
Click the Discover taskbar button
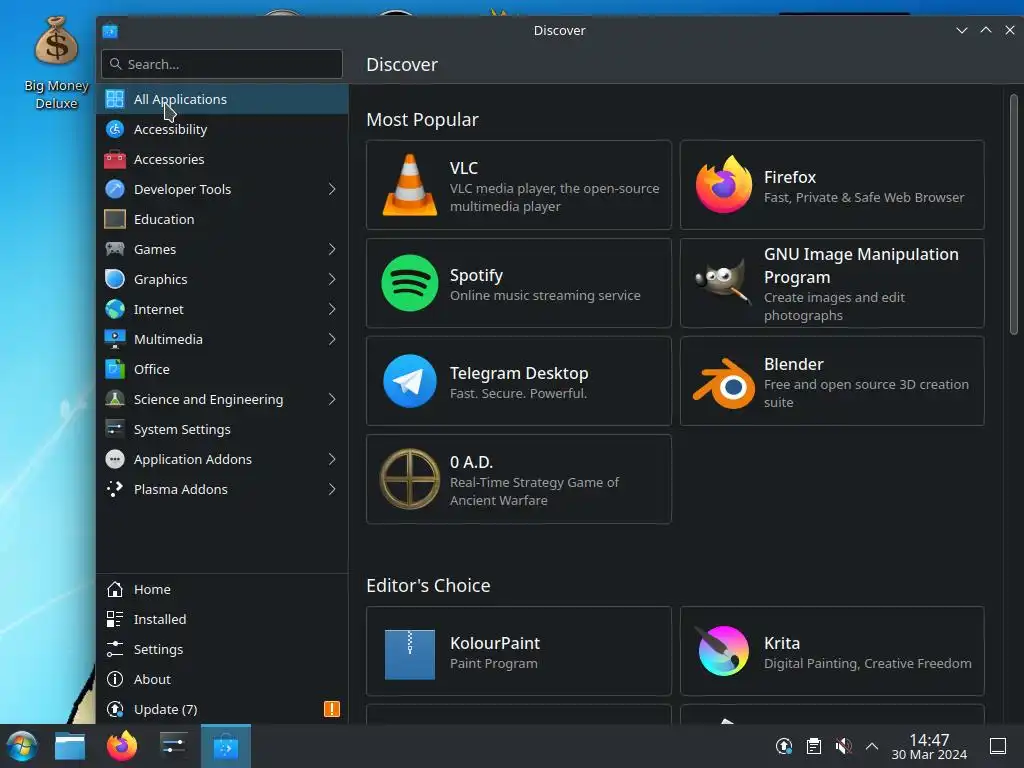click(226, 746)
